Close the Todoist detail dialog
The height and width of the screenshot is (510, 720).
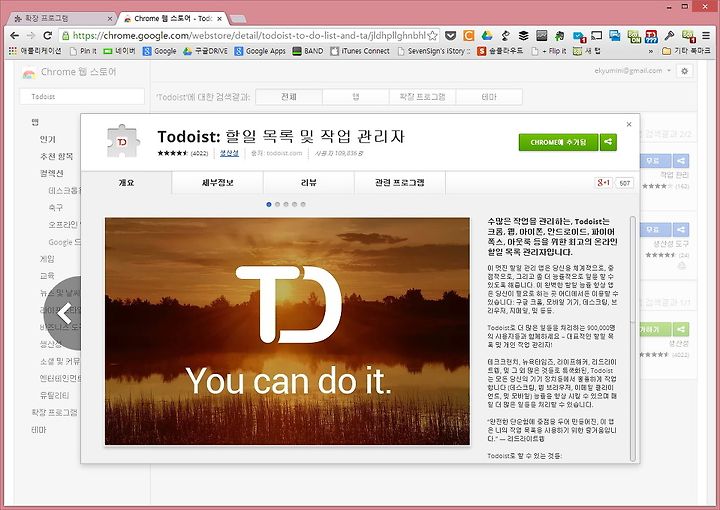coord(629,124)
